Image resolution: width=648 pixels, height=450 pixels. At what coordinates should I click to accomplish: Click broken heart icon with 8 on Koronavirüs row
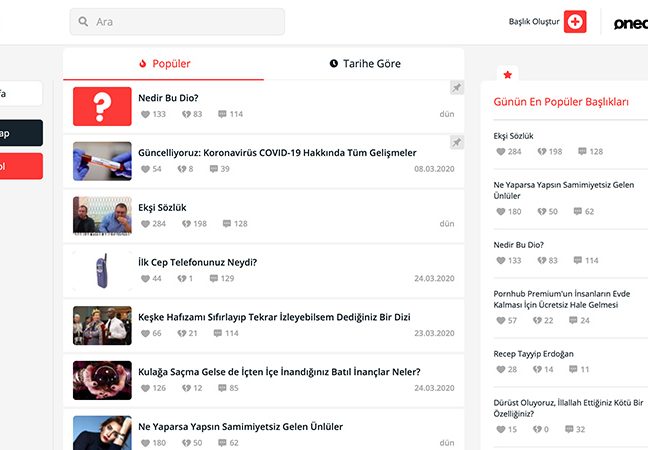(x=182, y=169)
